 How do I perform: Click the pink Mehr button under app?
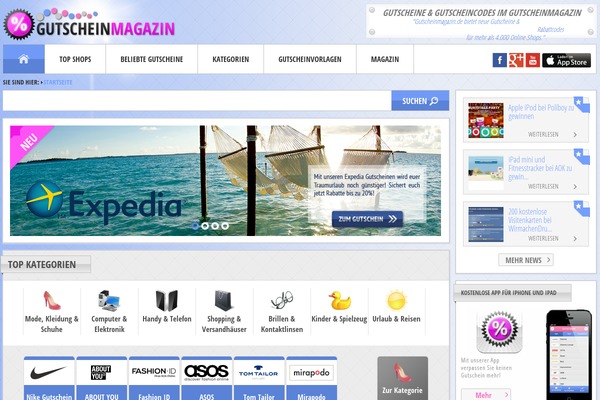[x=486, y=395]
